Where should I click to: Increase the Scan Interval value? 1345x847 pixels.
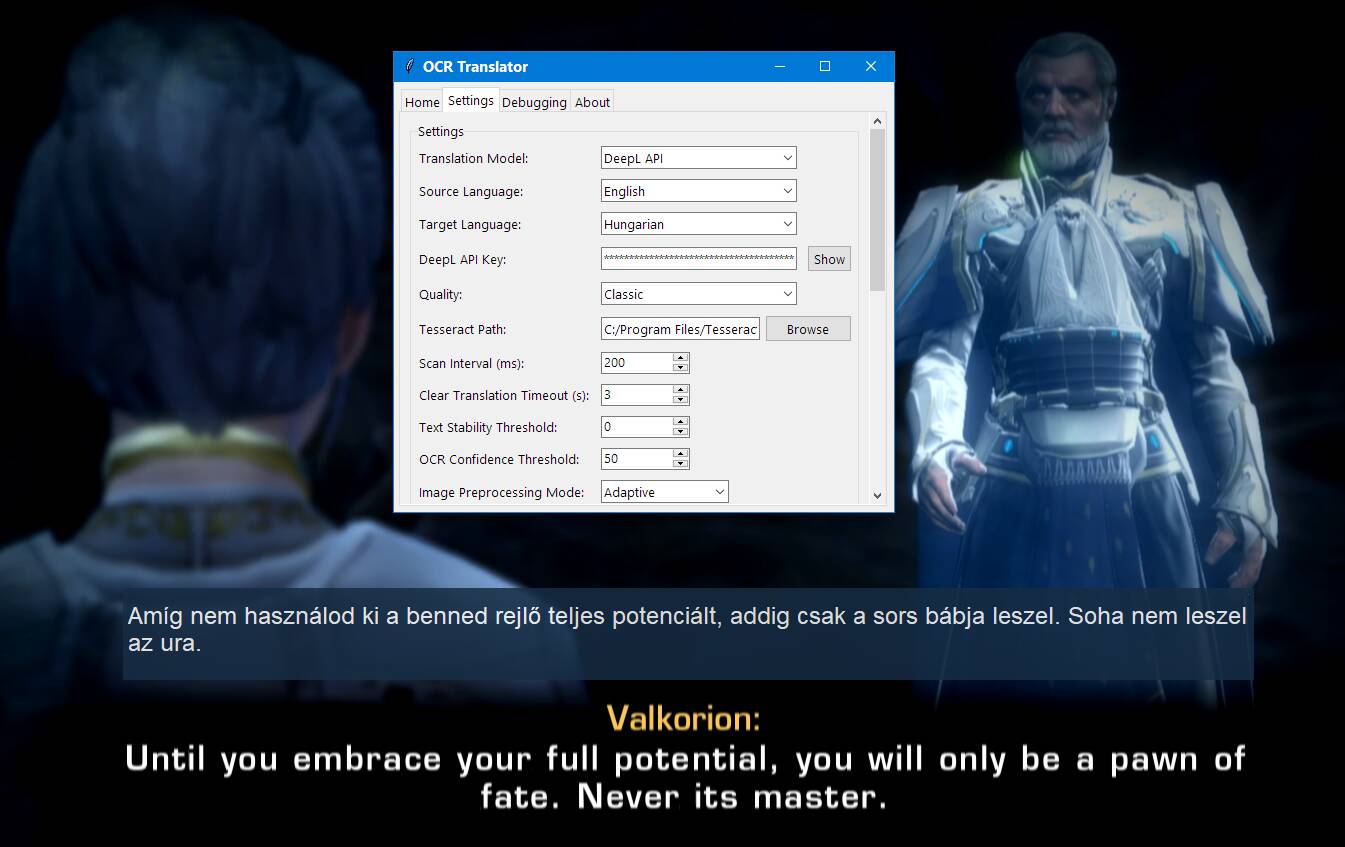point(681,358)
